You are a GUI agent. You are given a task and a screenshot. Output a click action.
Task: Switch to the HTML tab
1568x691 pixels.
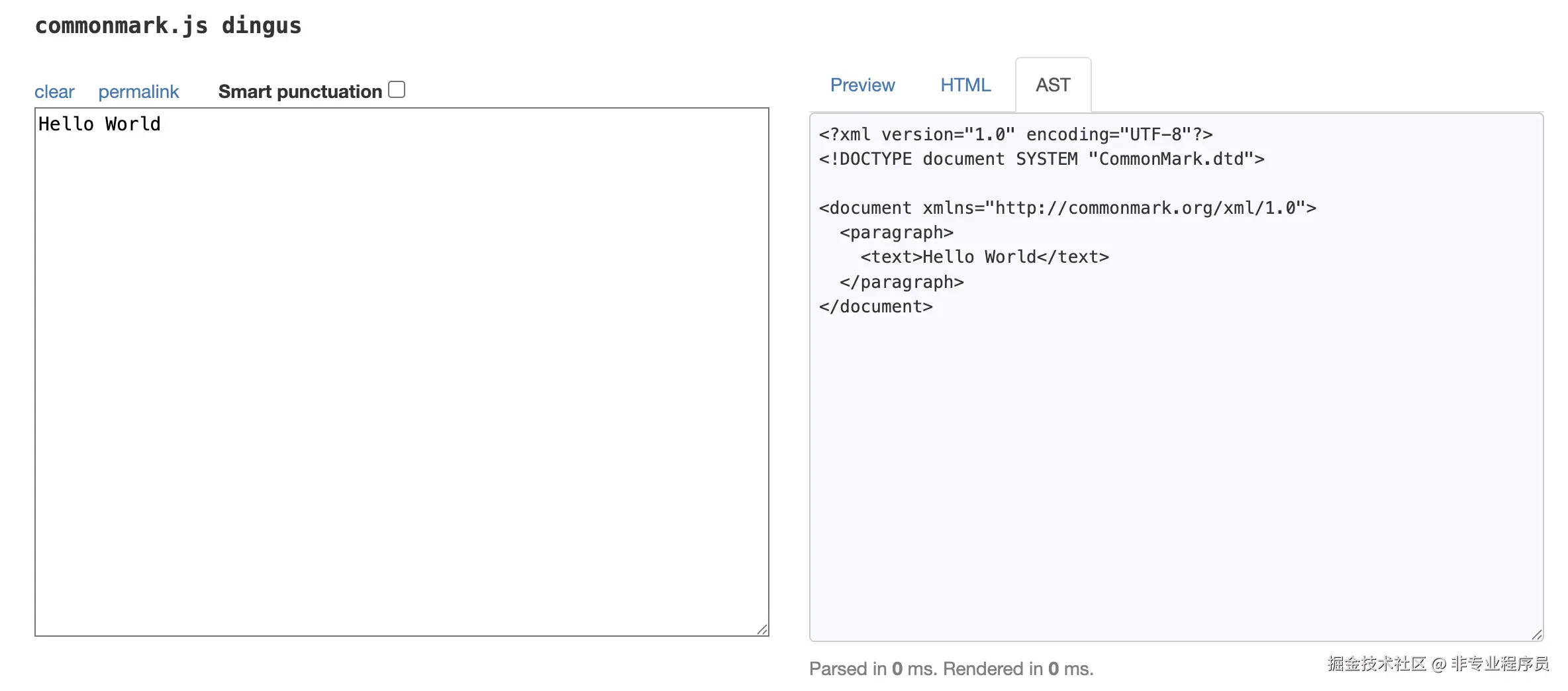click(x=965, y=85)
